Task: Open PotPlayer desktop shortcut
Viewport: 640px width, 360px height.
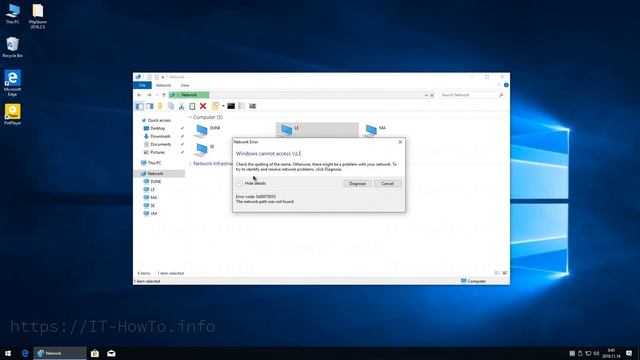Action: click(12, 114)
